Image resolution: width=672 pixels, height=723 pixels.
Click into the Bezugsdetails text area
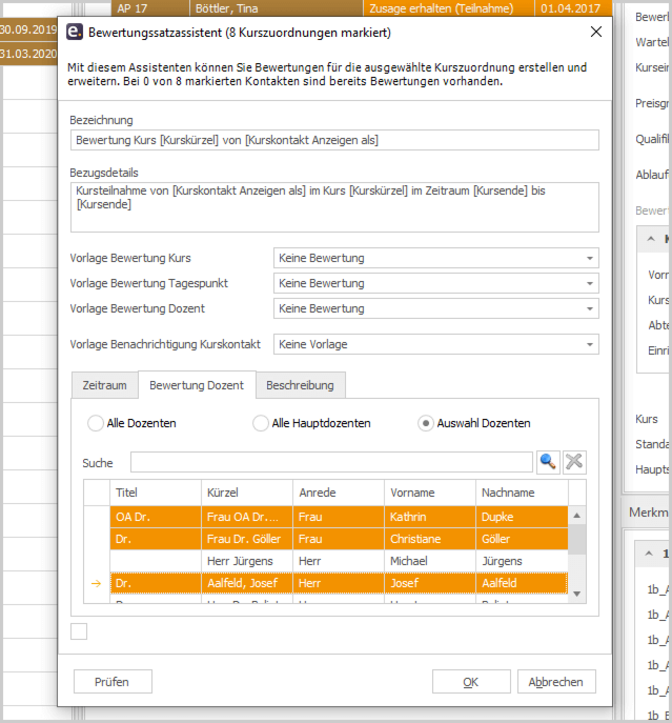pyautogui.click(x=335, y=207)
